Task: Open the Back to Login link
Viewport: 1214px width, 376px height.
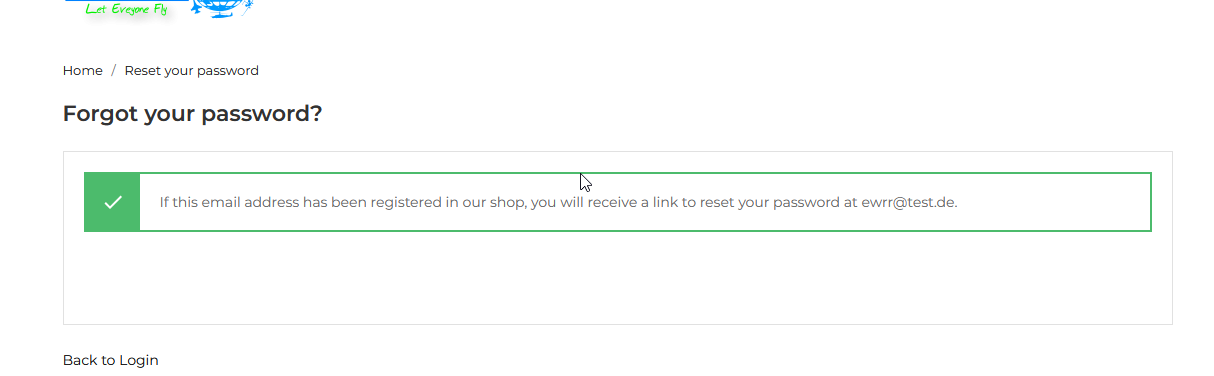Action: coord(111,360)
